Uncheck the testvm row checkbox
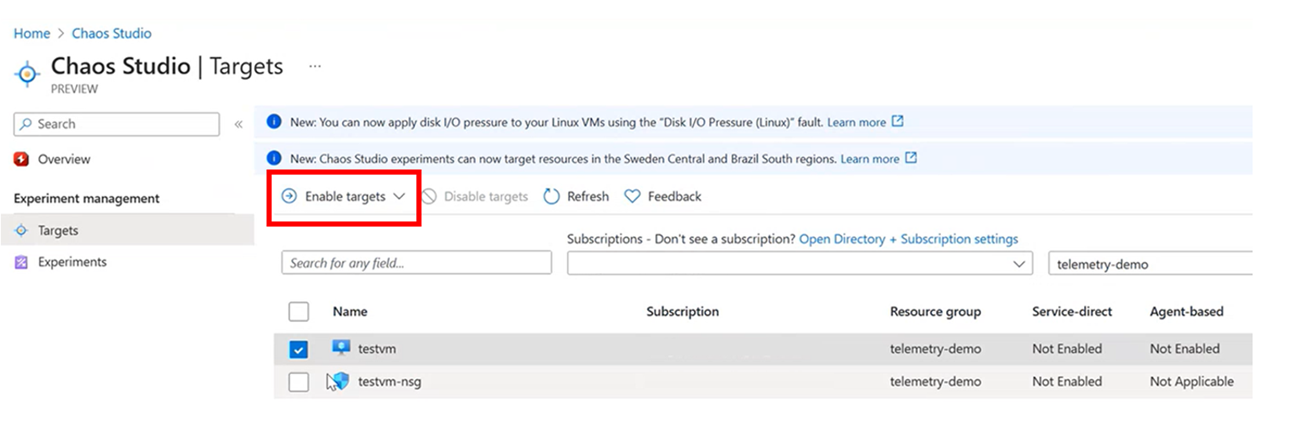Screen dimensions: 1296x431 pyautogui.click(x=298, y=350)
